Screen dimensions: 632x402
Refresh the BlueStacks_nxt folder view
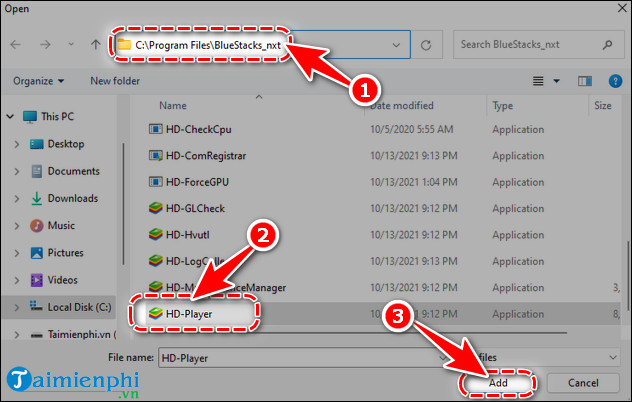426,45
